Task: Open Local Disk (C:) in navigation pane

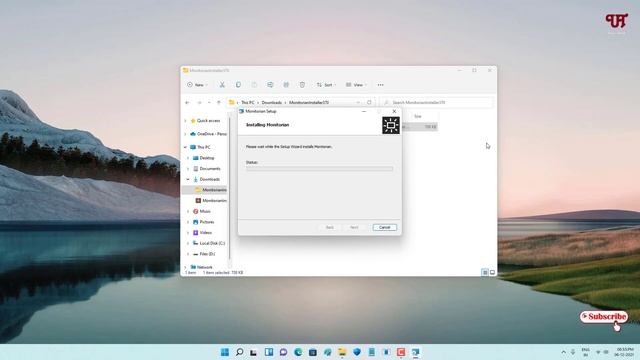Action: 209,243
